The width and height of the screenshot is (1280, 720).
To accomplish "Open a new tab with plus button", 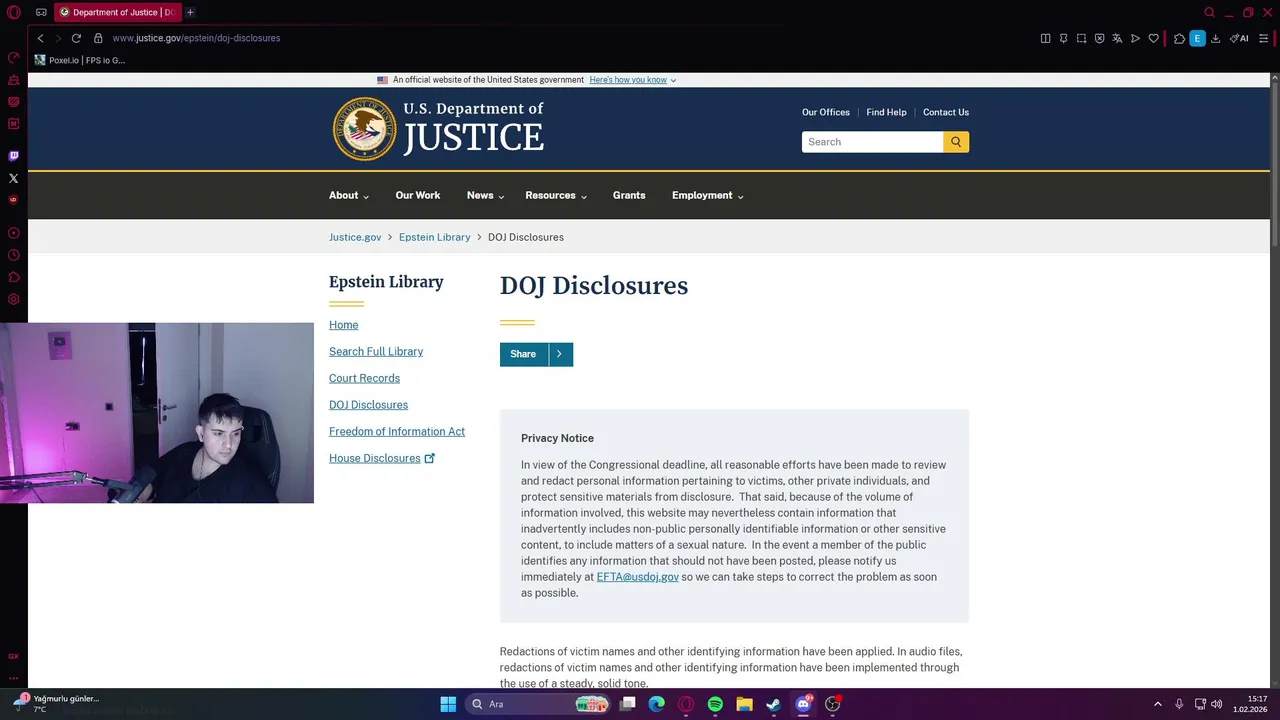I will pos(190,12).
